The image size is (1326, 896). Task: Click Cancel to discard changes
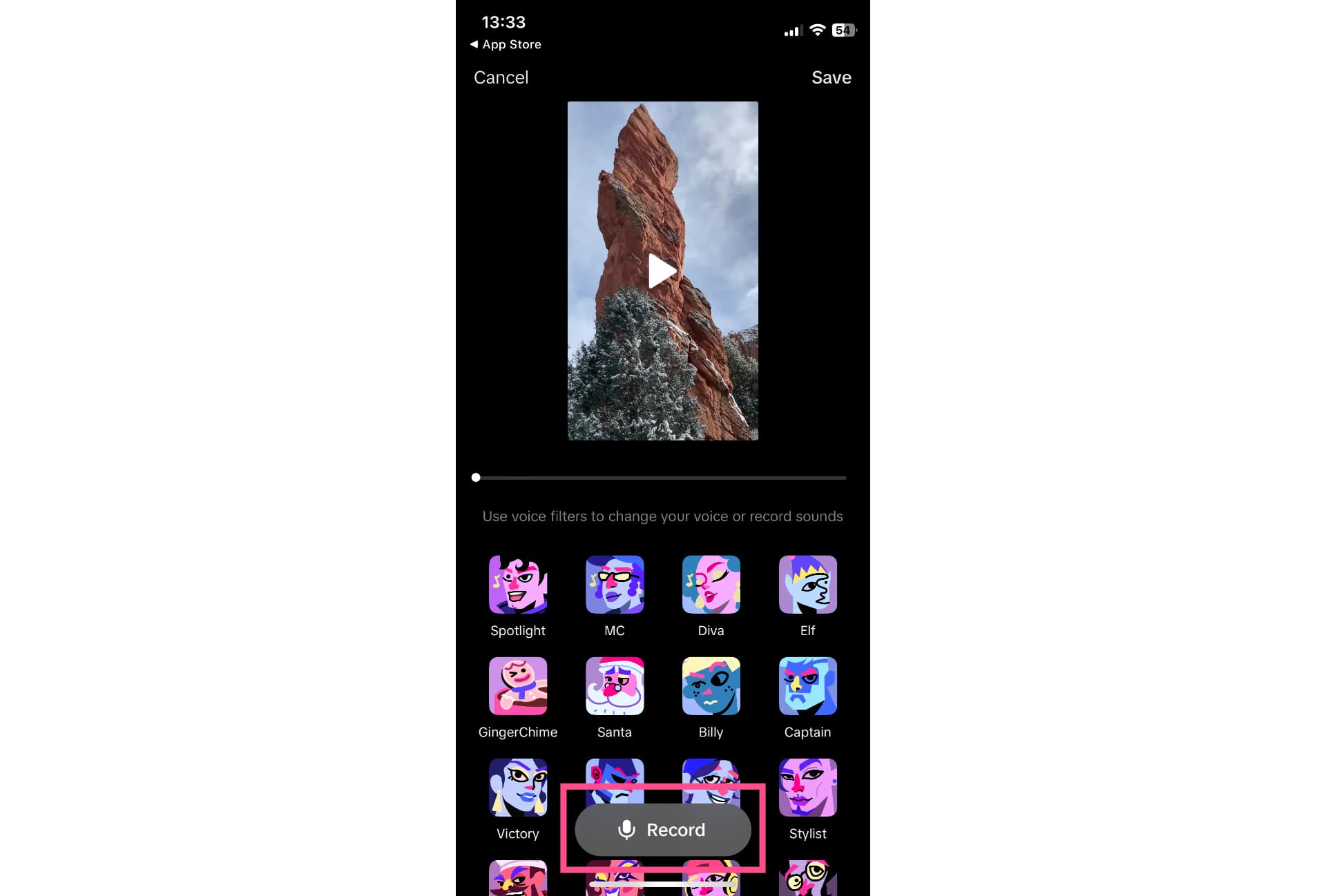pyautogui.click(x=500, y=77)
